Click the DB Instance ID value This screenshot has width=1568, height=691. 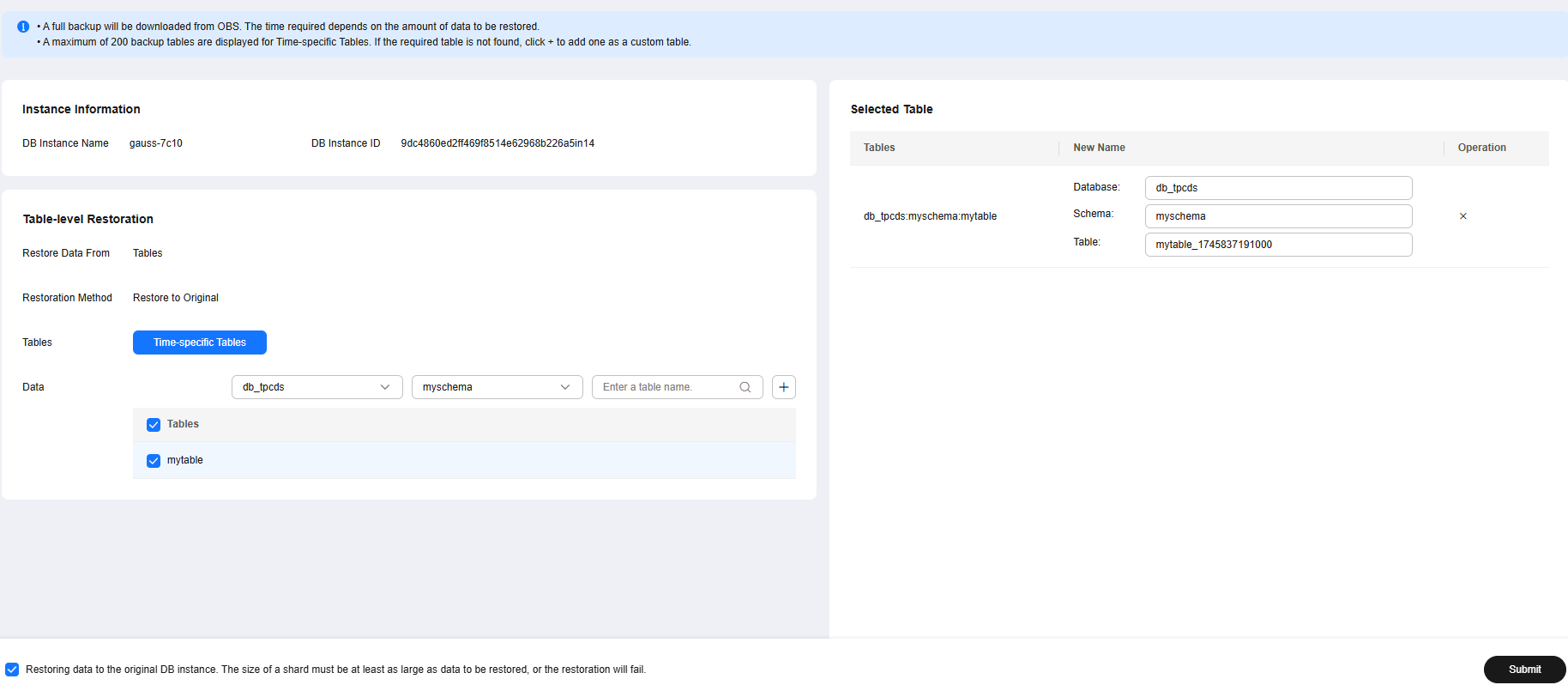point(498,143)
